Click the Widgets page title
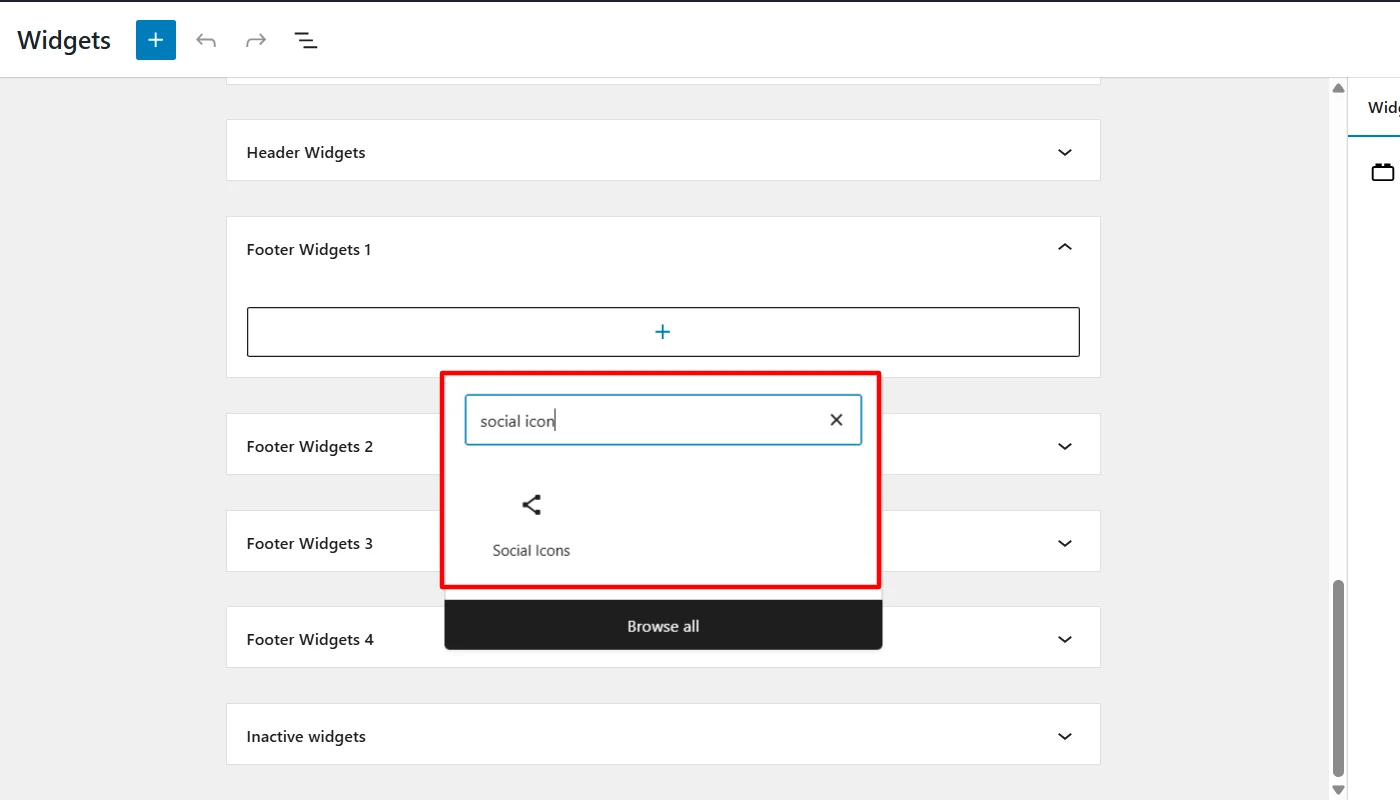The width and height of the screenshot is (1400, 800). coord(64,41)
